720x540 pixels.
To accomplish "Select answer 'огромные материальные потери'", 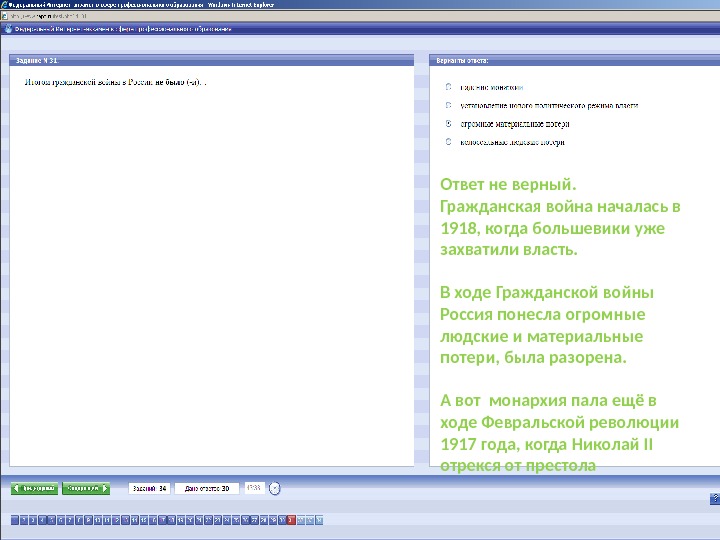I will click(x=449, y=124).
